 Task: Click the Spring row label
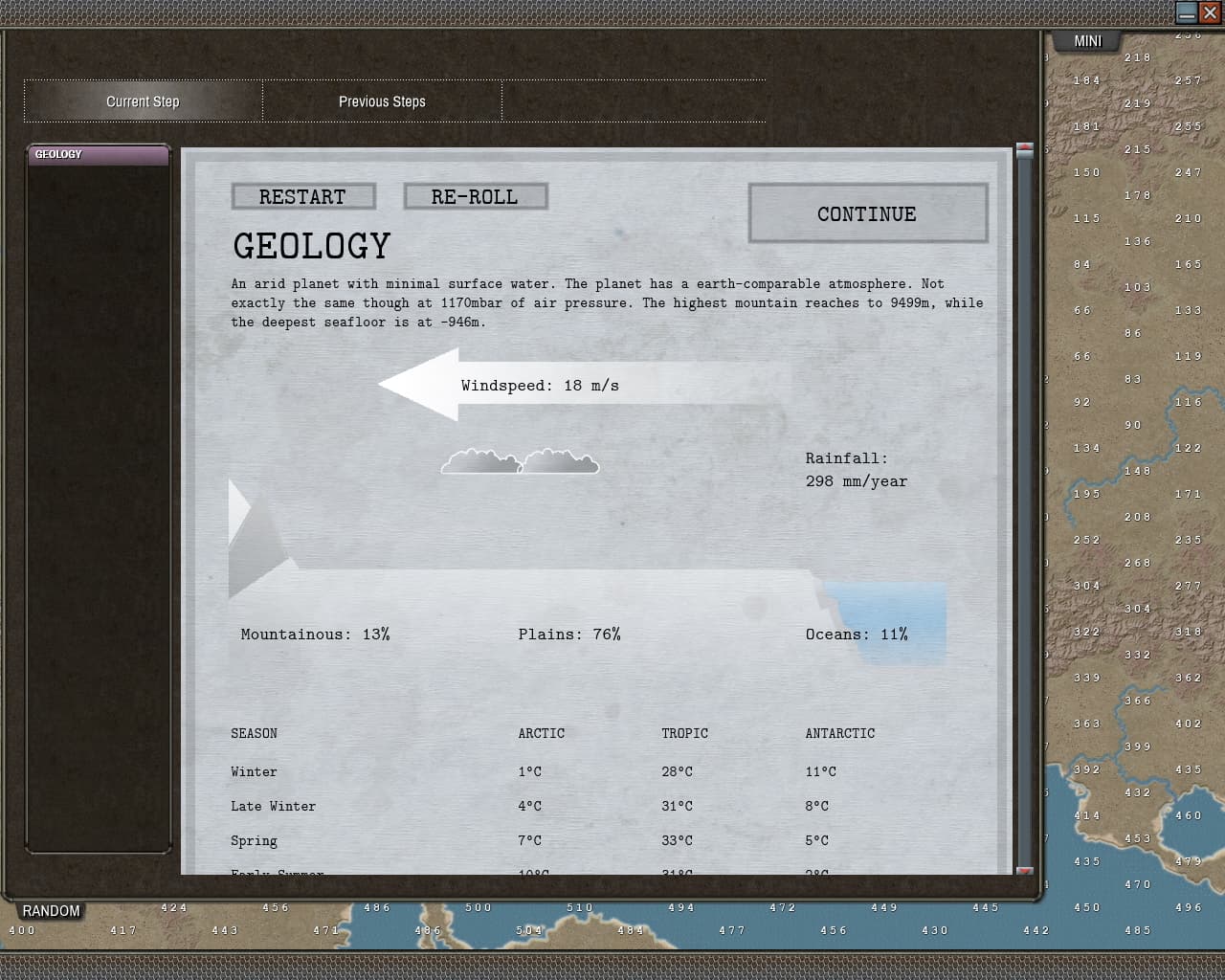tap(254, 841)
